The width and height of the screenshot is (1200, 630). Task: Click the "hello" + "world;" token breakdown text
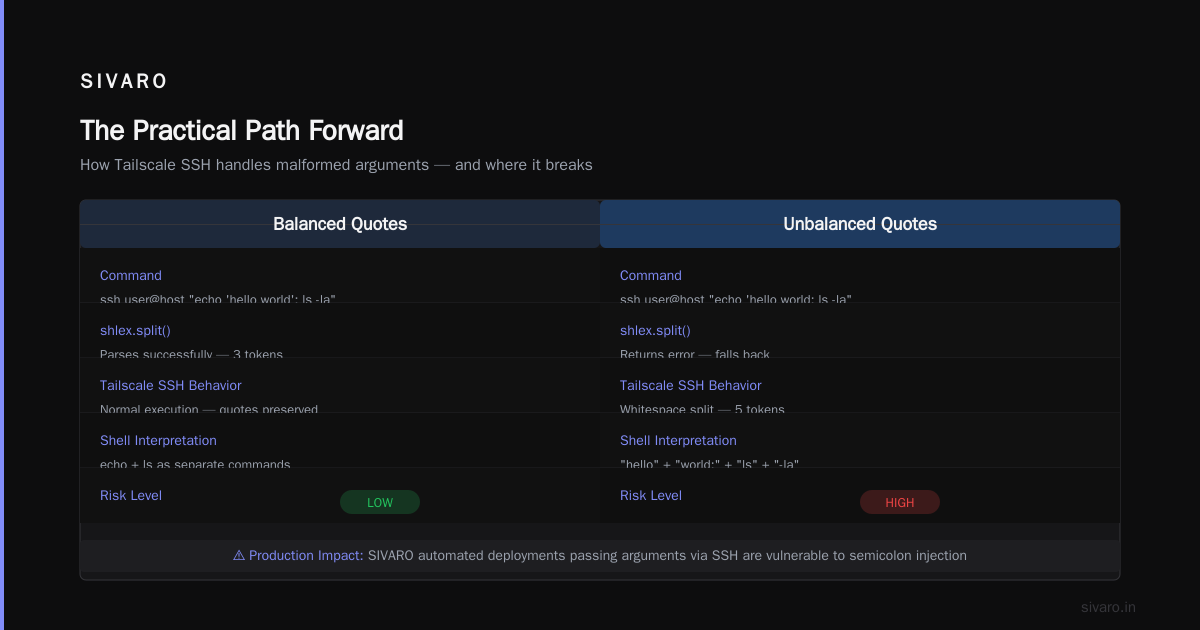pos(709,464)
